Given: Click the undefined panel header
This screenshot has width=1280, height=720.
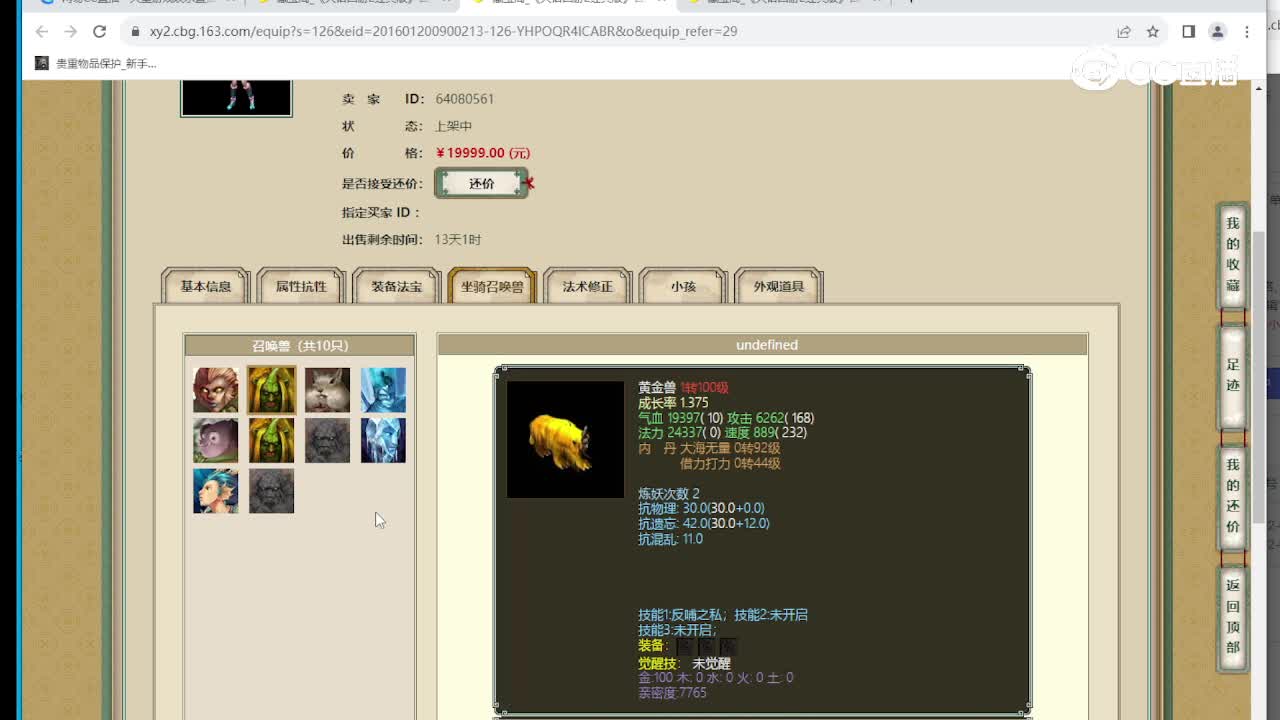Looking at the screenshot, I should (762, 345).
